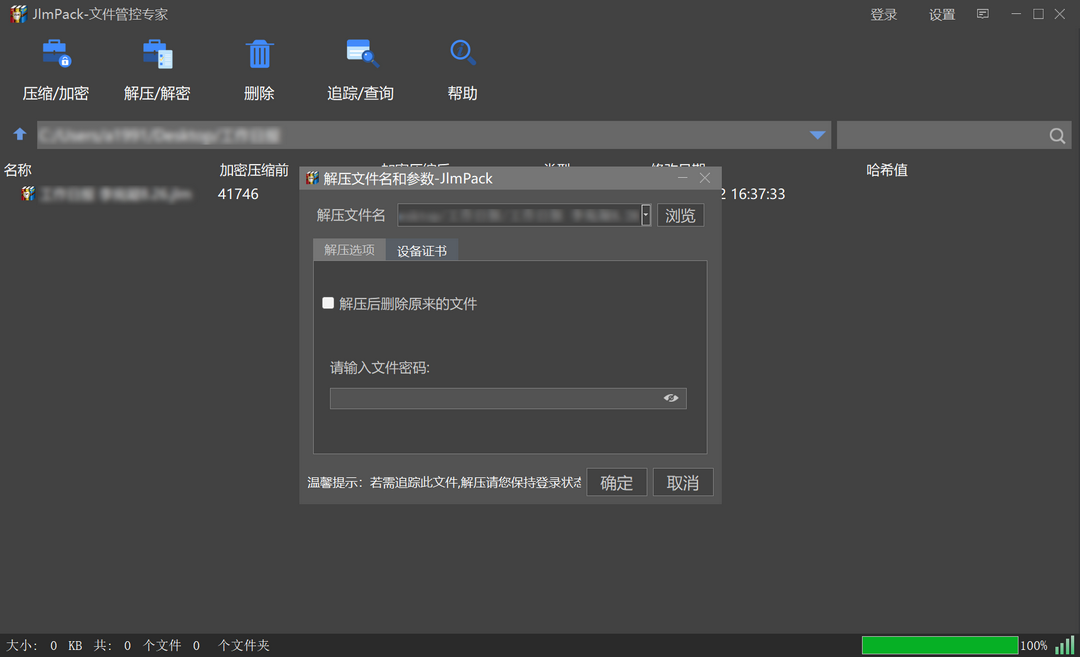Cancel the dialog with 取消
The height and width of the screenshot is (657, 1080).
click(x=683, y=482)
